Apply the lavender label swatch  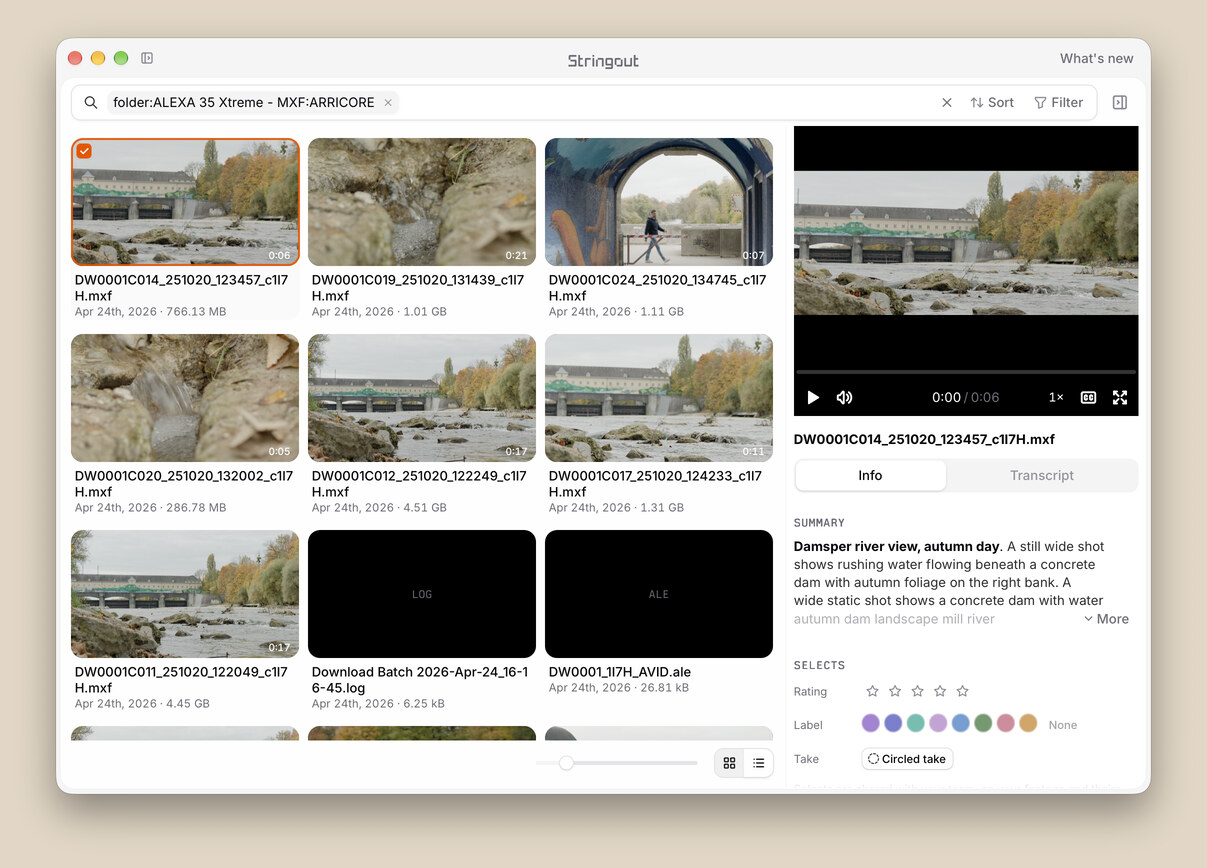938,723
